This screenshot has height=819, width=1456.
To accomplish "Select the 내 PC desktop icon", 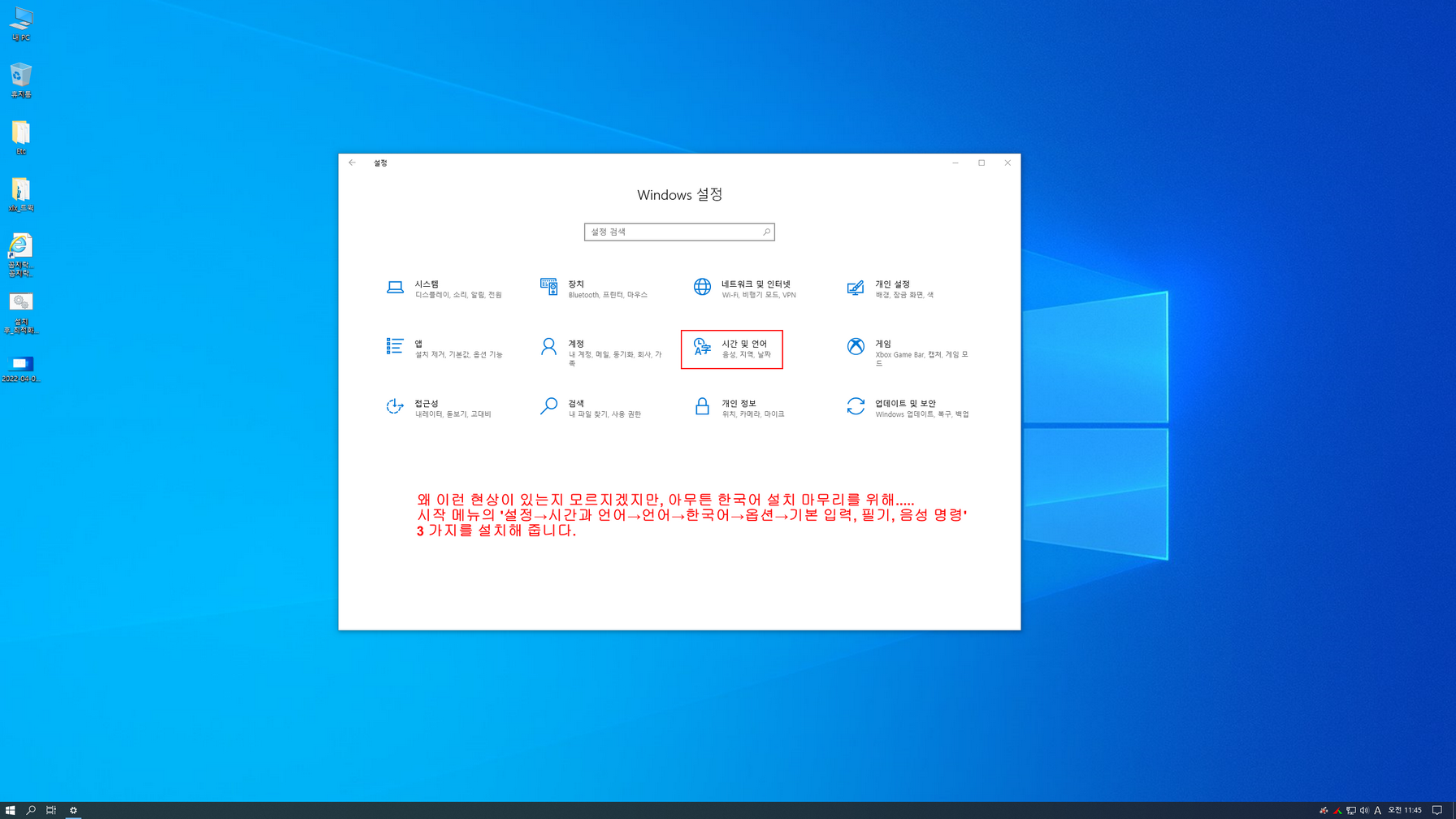I will [x=21, y=24].
